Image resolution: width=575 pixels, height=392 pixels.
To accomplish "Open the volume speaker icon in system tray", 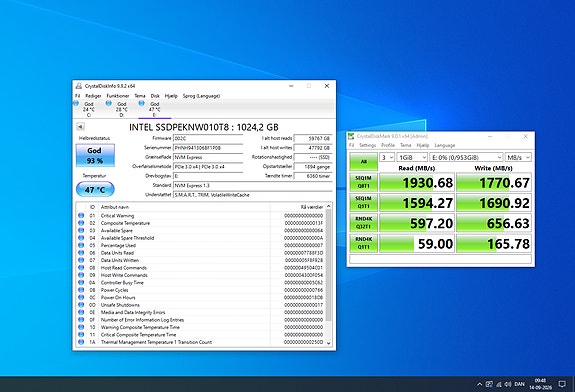I will point(508,384).
